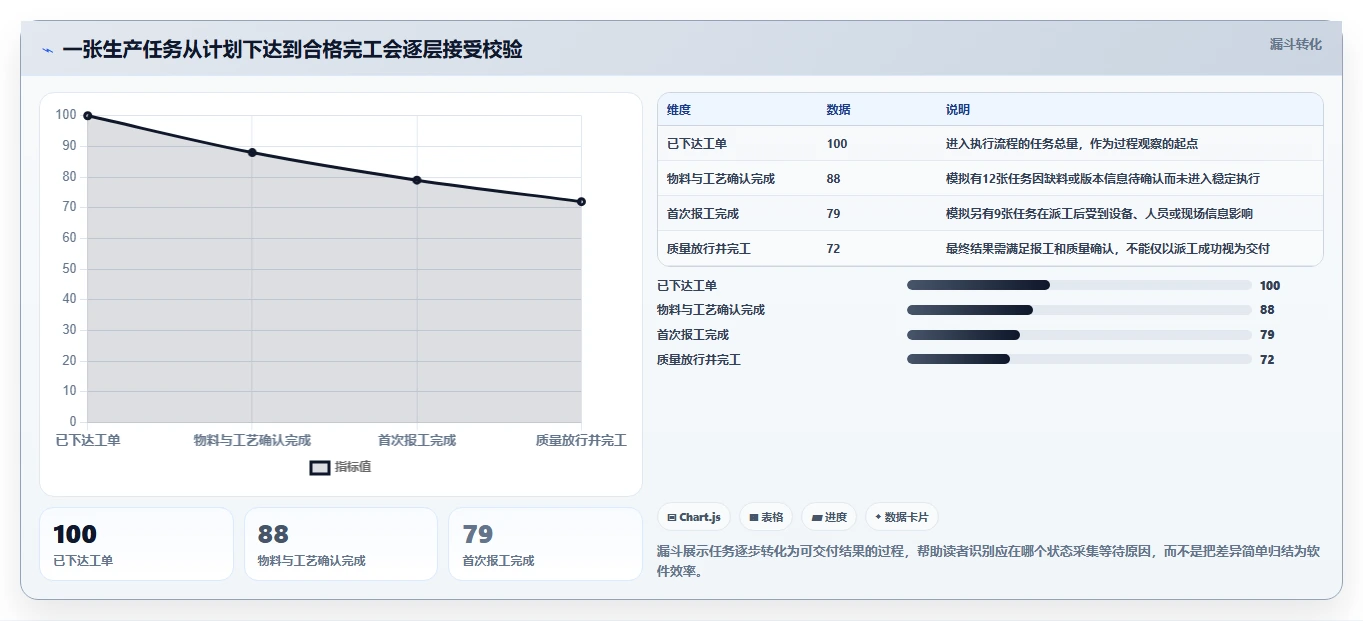This screenshot has width=1363, height=621.
Task: Click table value 72 in 数据 column
Action: point(834,249)
